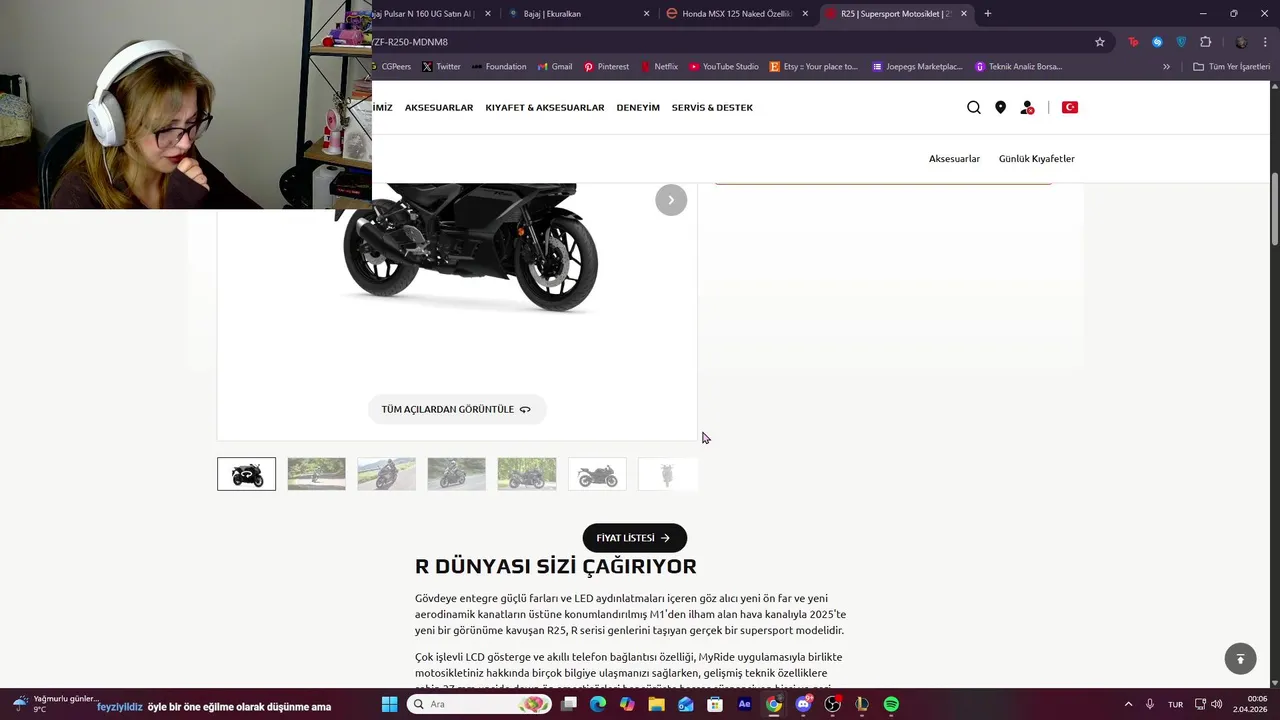
Task: Select the first black motorcycle thumbnail
Action: coord(247,474)
